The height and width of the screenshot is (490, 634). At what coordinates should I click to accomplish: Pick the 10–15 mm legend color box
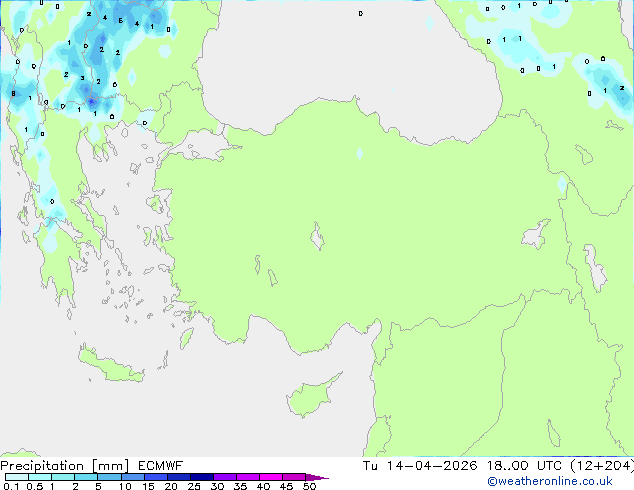pyautogui.click(x=132, y=477)
